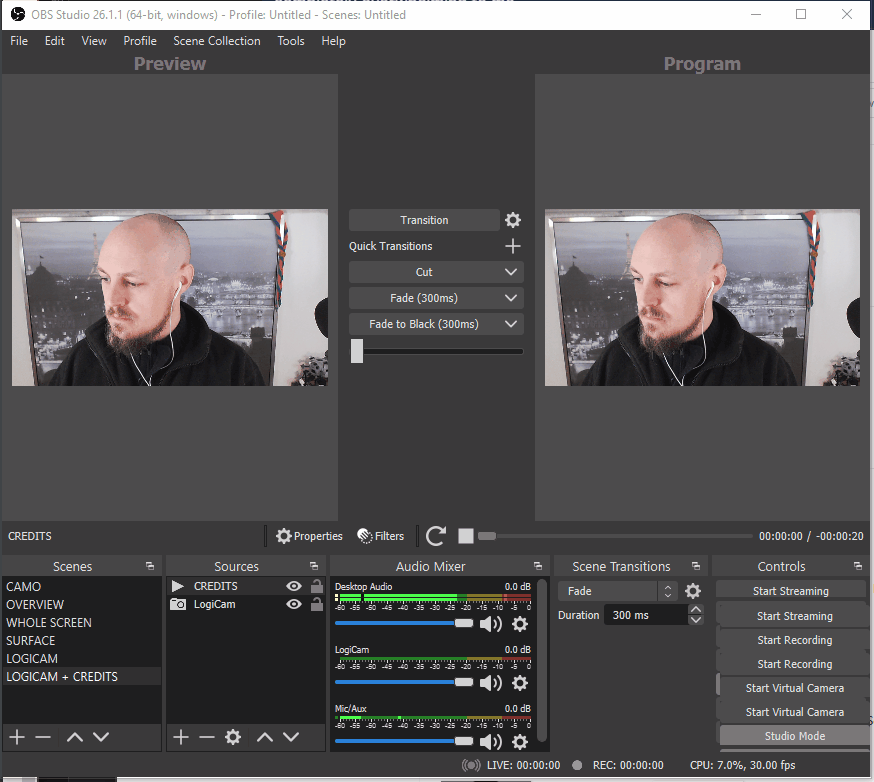
Task: Add a Quick Transition with the plus icon
Action: pos(512,245)
